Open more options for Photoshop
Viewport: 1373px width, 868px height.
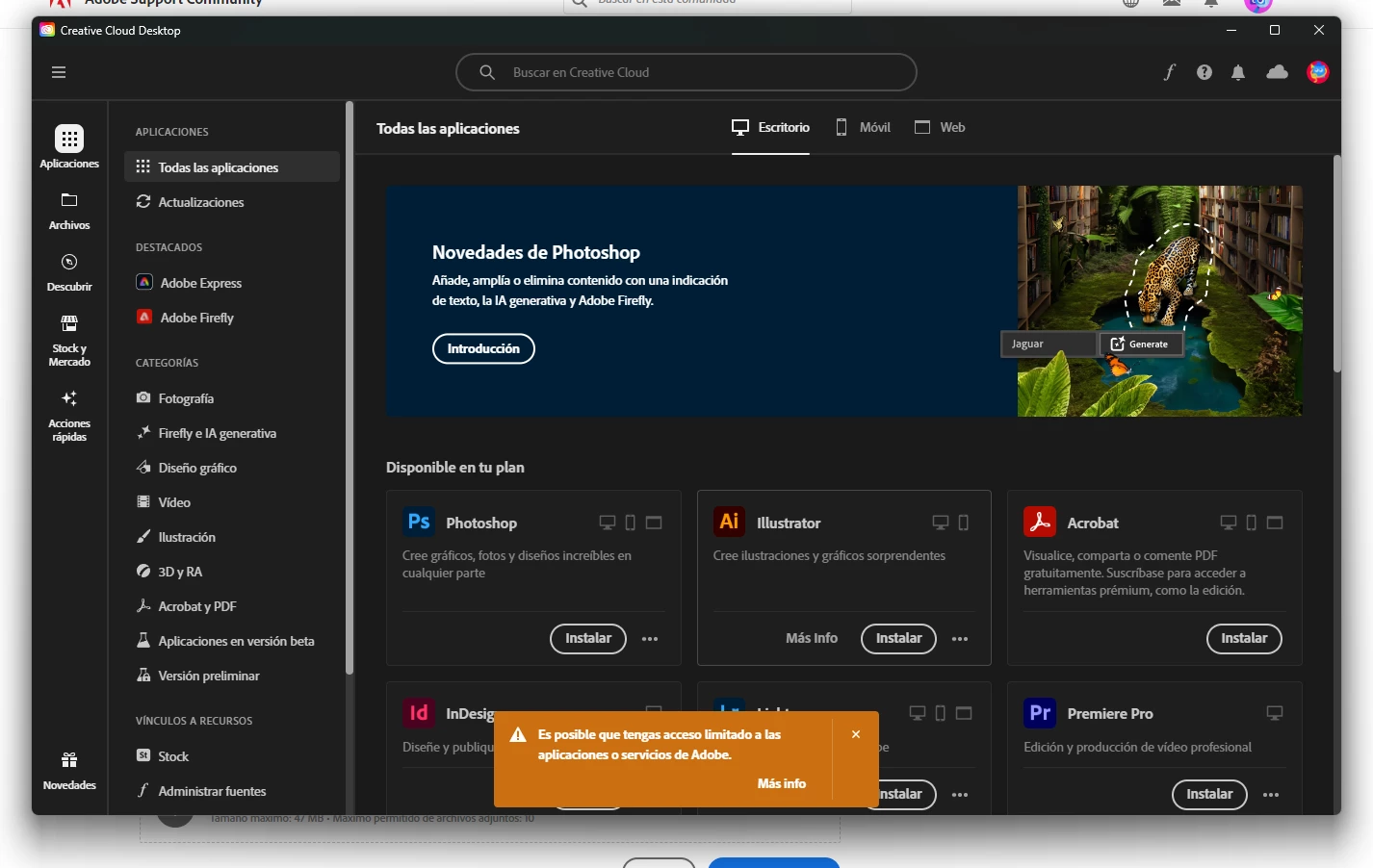pyautogui.click(x=650, y=639)
